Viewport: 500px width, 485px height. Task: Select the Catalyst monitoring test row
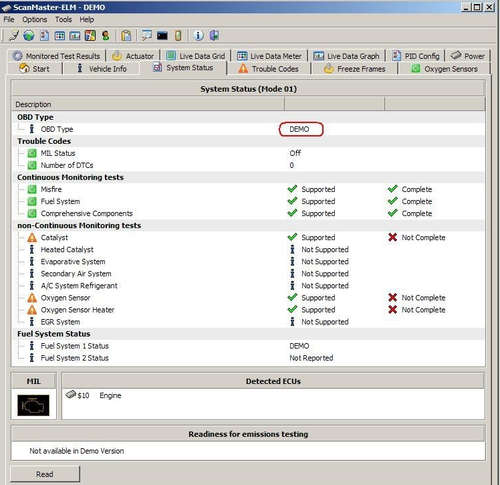point(248,237)
